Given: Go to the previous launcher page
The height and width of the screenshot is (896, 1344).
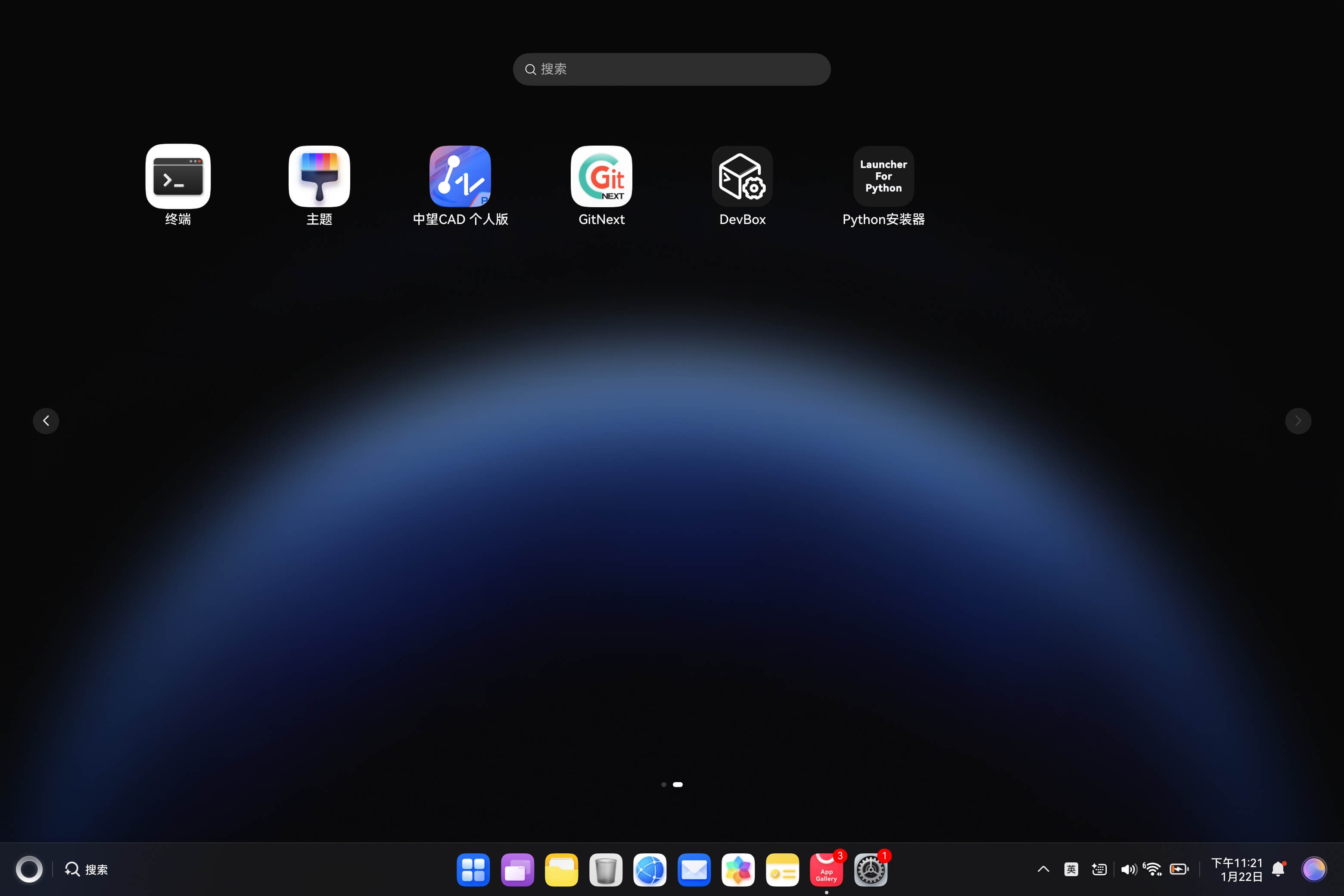Looking at the screenshot, I should coord(46,420).
